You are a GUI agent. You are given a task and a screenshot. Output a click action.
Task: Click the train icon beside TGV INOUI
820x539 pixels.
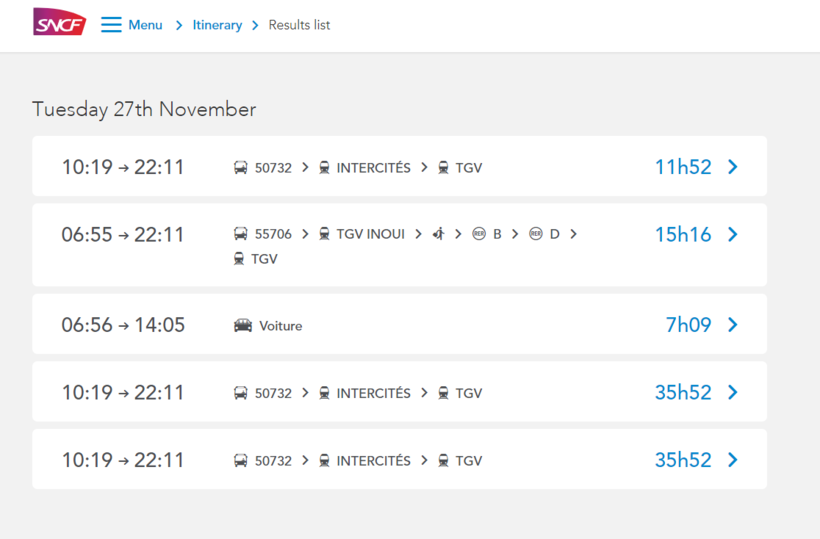[324, 234]
